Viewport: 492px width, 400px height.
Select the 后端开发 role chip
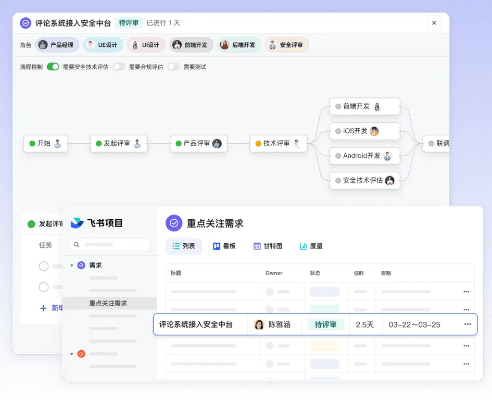[x=239, y=45]
